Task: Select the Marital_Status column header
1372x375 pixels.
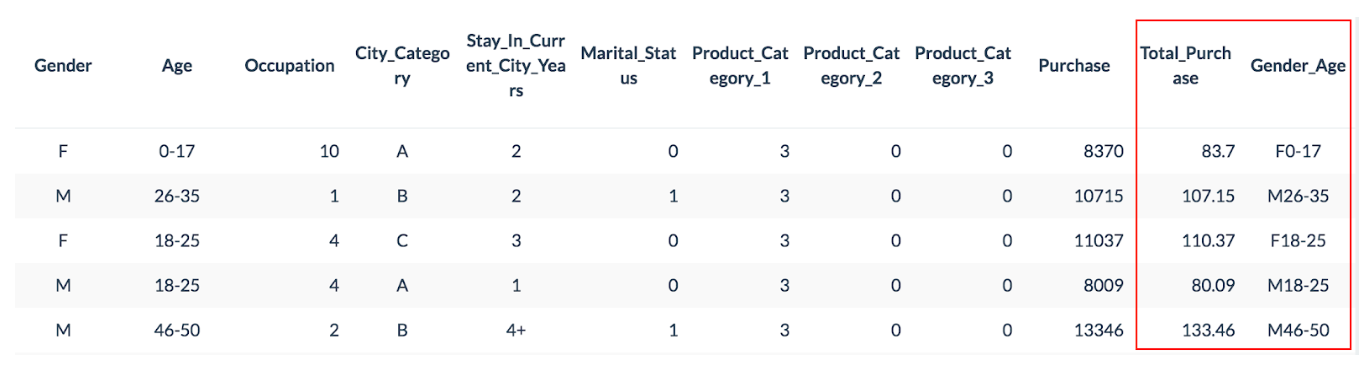Action: (x=628, y=66)
